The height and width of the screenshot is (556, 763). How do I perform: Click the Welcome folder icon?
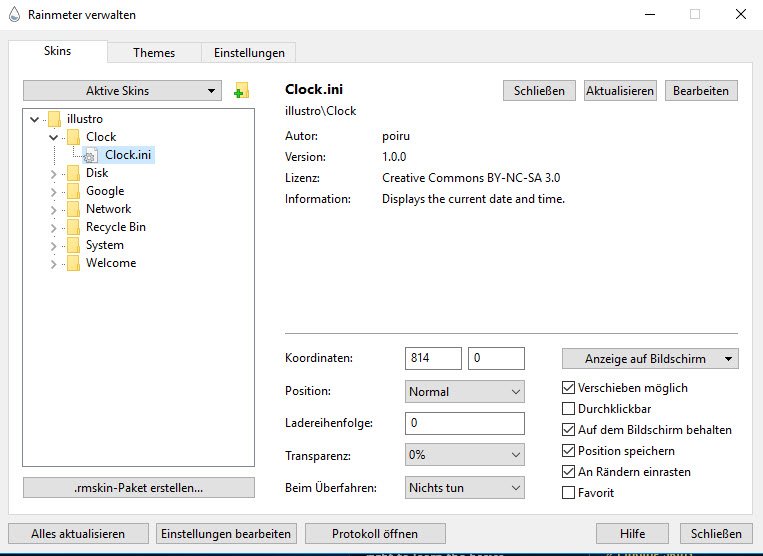(73, 263)
